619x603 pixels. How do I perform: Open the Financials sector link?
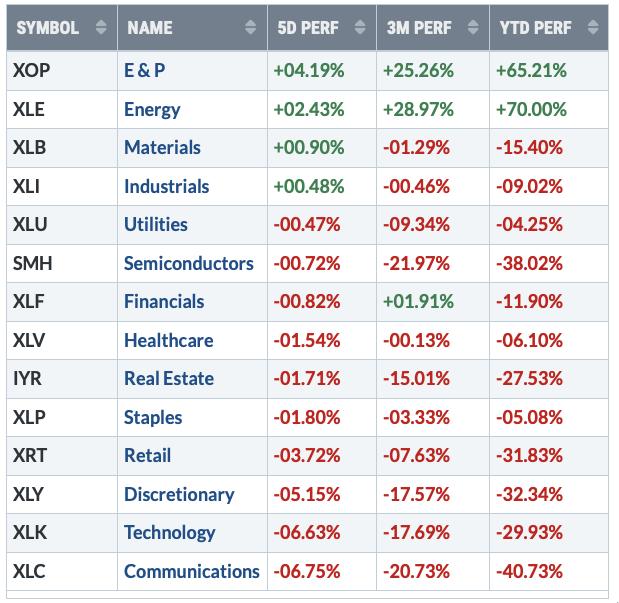(164, 301)
